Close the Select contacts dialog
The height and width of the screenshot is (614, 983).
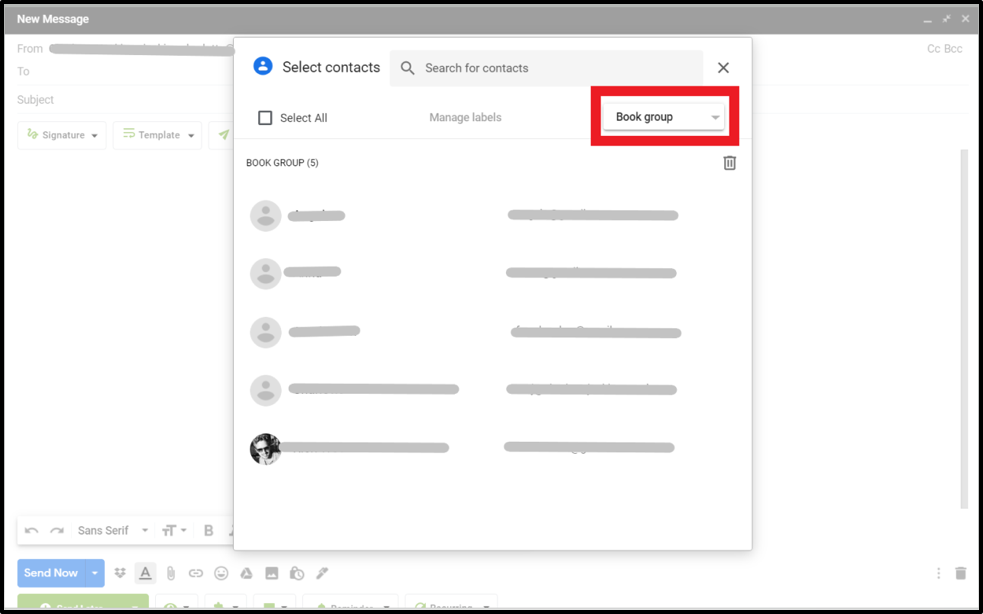[723, 68]
